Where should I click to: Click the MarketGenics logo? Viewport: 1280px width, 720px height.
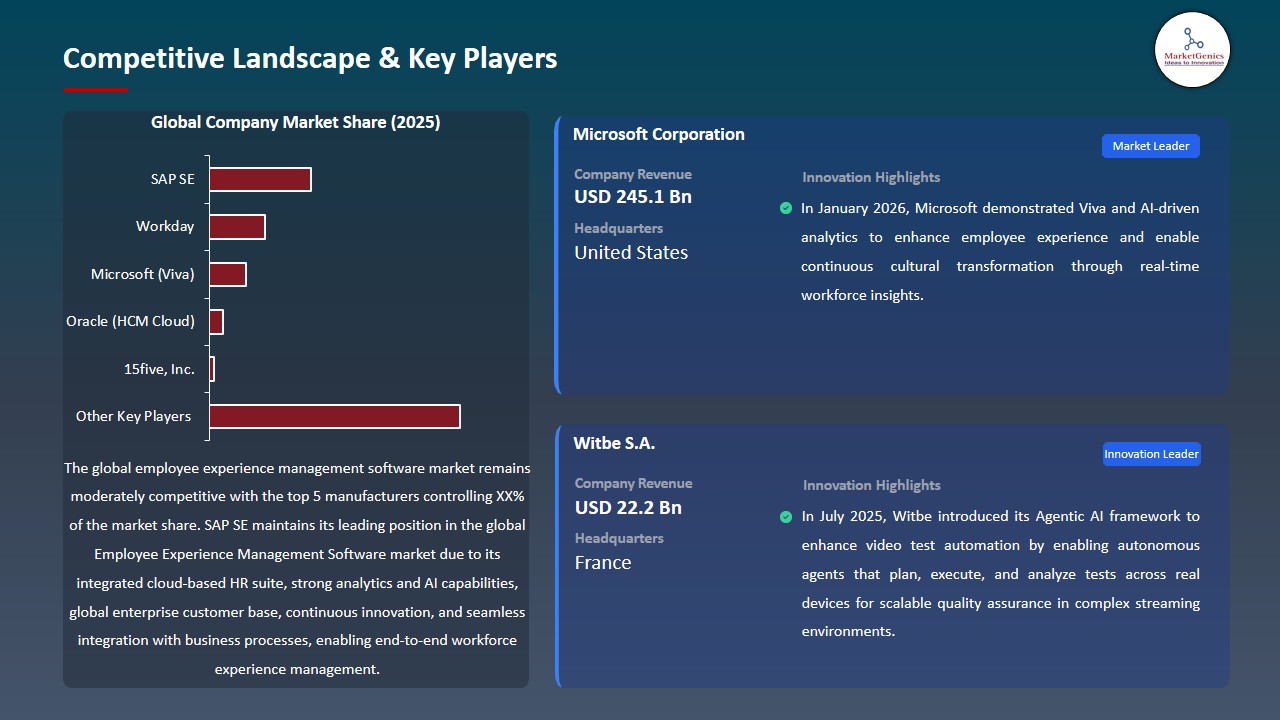tap(1192, 50)
